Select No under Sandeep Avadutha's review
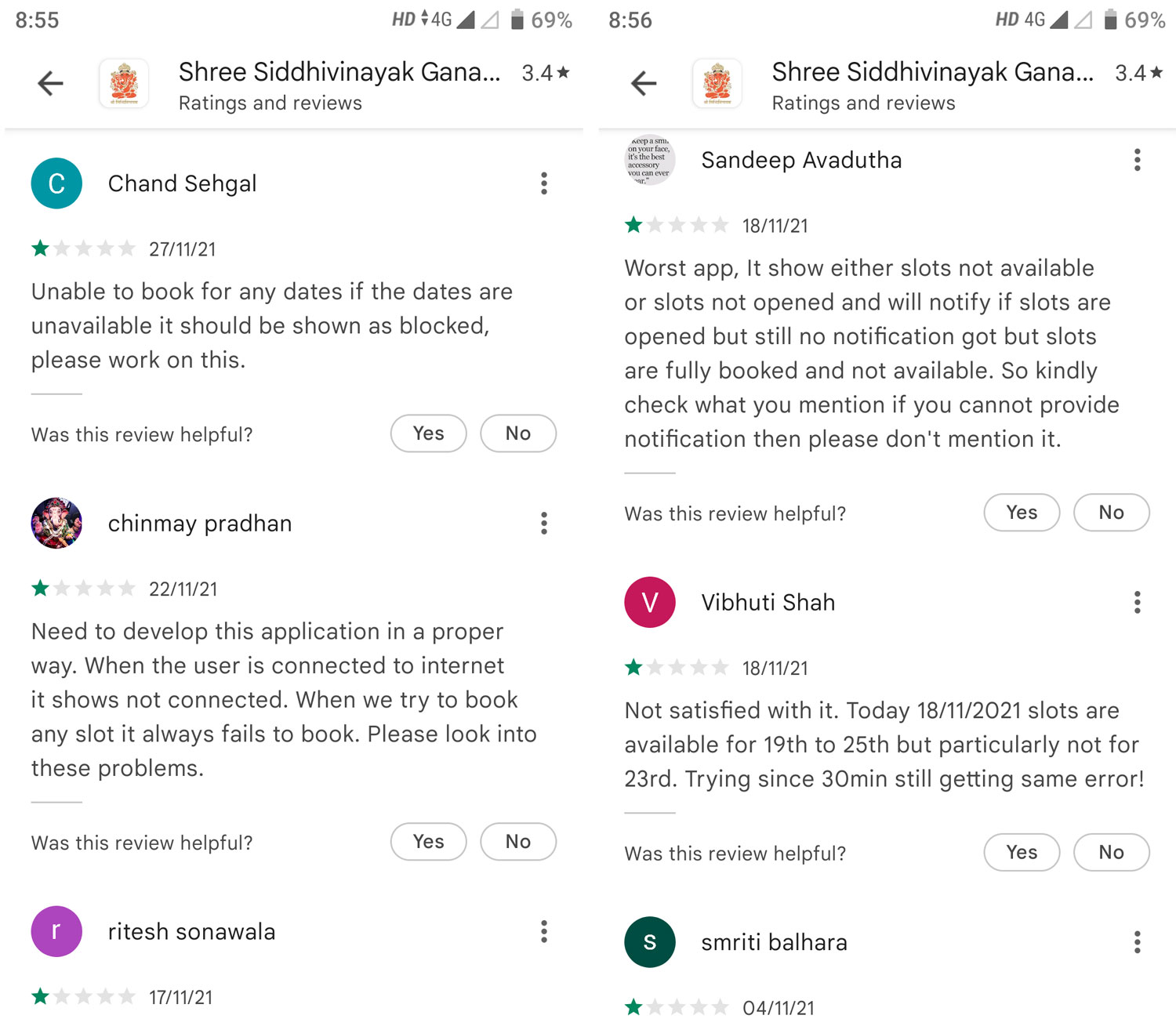The height and width of the screenshot is (1026, 1176). [x=1111, y=513]
